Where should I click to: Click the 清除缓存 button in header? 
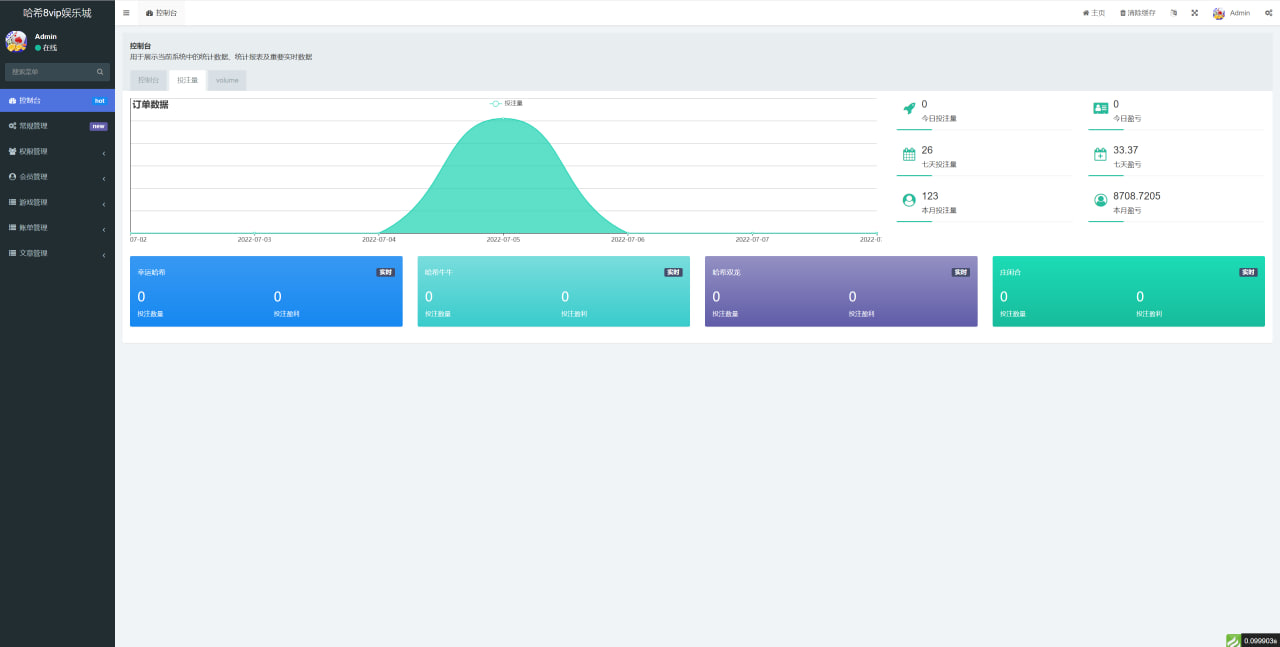click(1137, 13)
